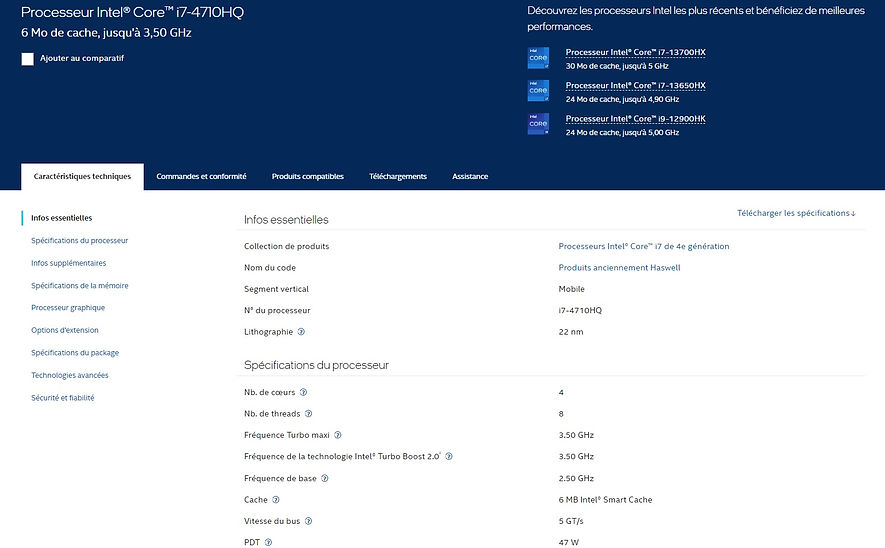
Task: Click the Segment vertical label
Action: click(x=276, y=289)
